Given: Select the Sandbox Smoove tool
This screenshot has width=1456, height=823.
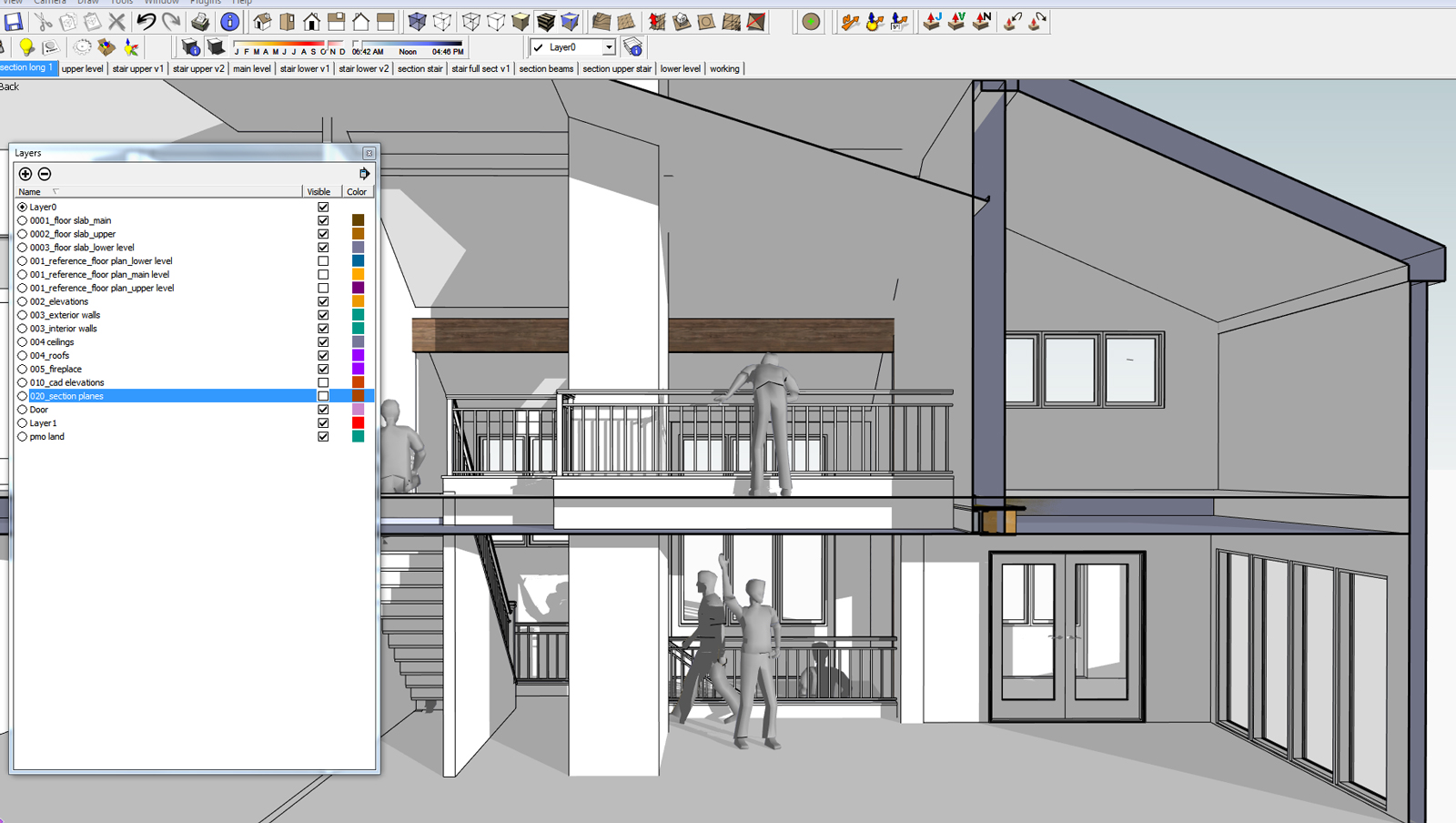Looking at the screenshot, I should (x=657, y=21).
